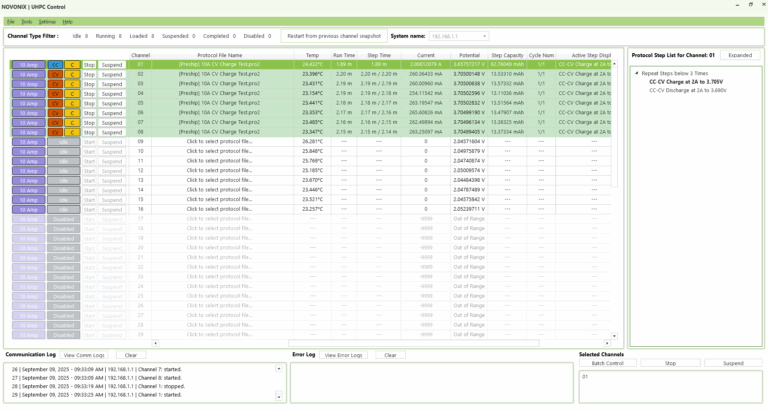Click the Idle status badge on channel 09
This screenshot has height=411, width=768.
coord(63,141)
